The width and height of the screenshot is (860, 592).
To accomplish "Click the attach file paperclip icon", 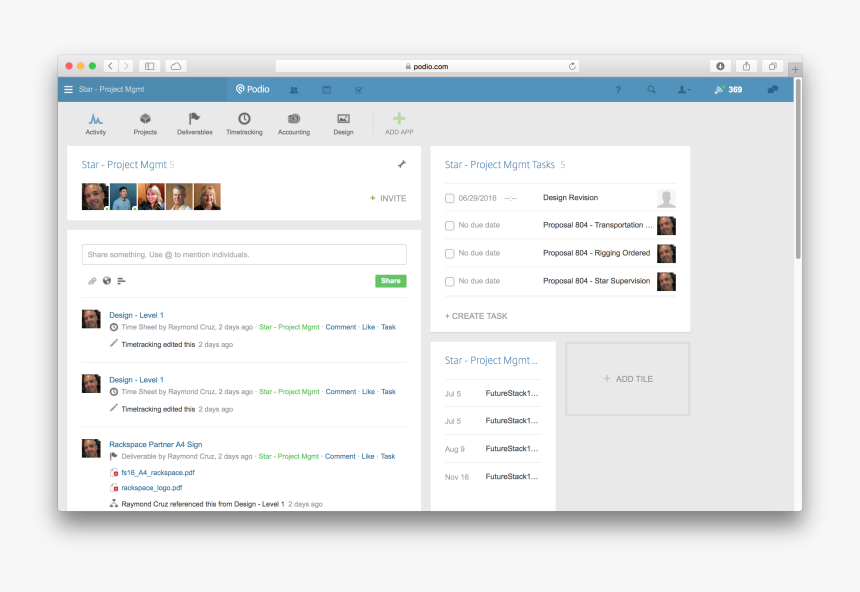I will [x=92, y=281].
